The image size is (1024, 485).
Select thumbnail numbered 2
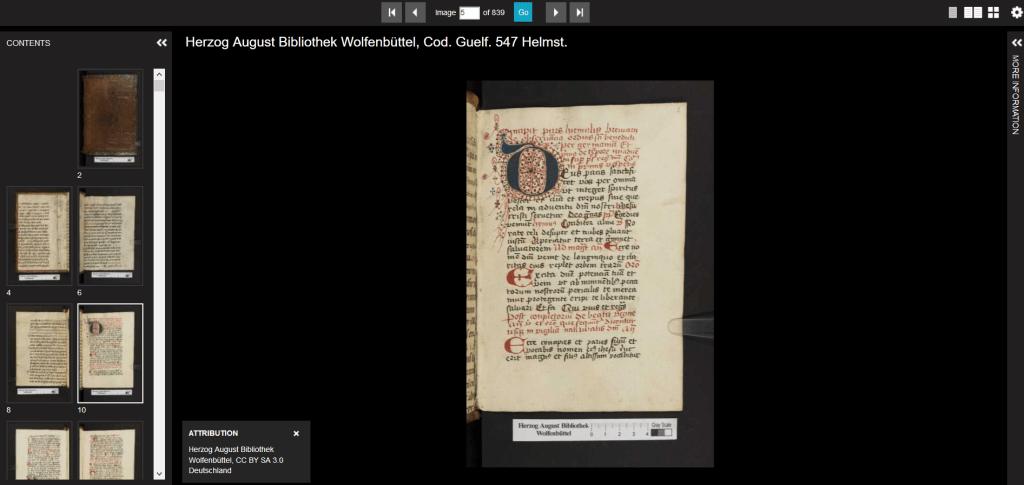click(110, 118)
